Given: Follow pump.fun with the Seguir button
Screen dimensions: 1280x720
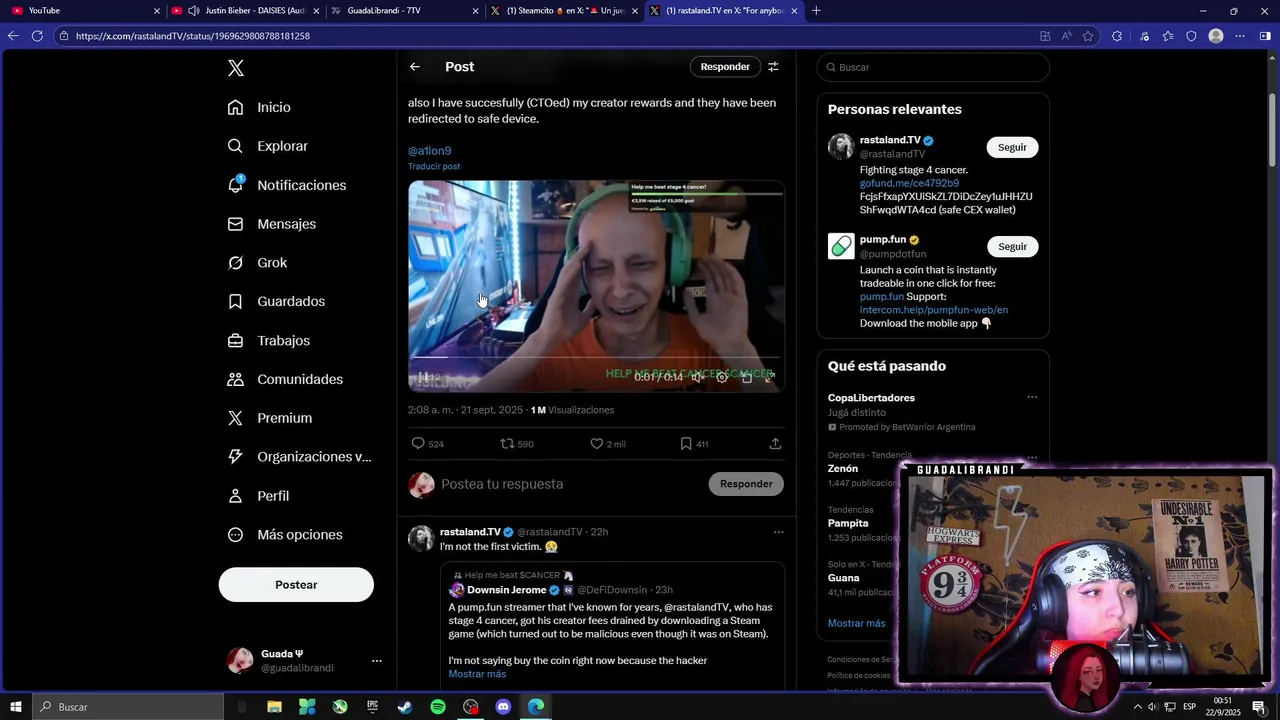Looking at the screenshot, I should coord(1012,247).
